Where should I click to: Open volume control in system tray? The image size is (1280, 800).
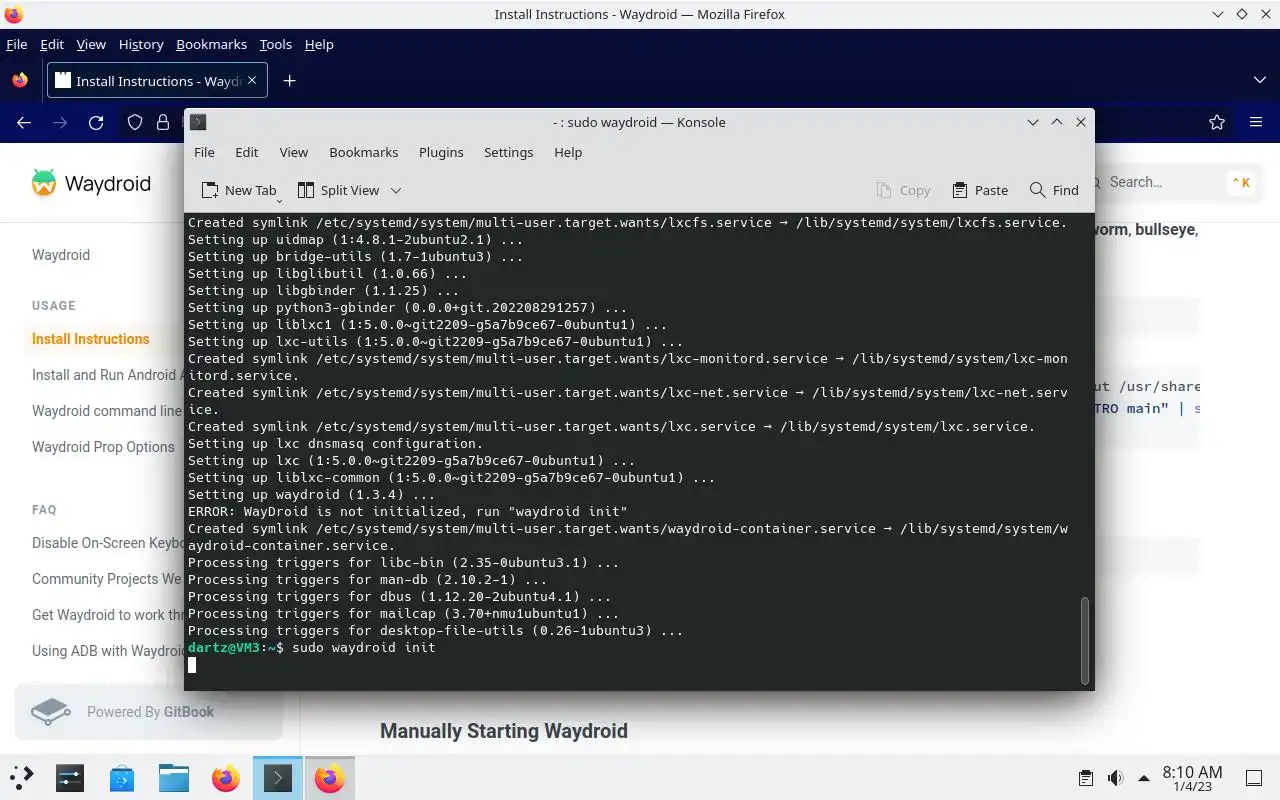click(x=1115, y=778)
